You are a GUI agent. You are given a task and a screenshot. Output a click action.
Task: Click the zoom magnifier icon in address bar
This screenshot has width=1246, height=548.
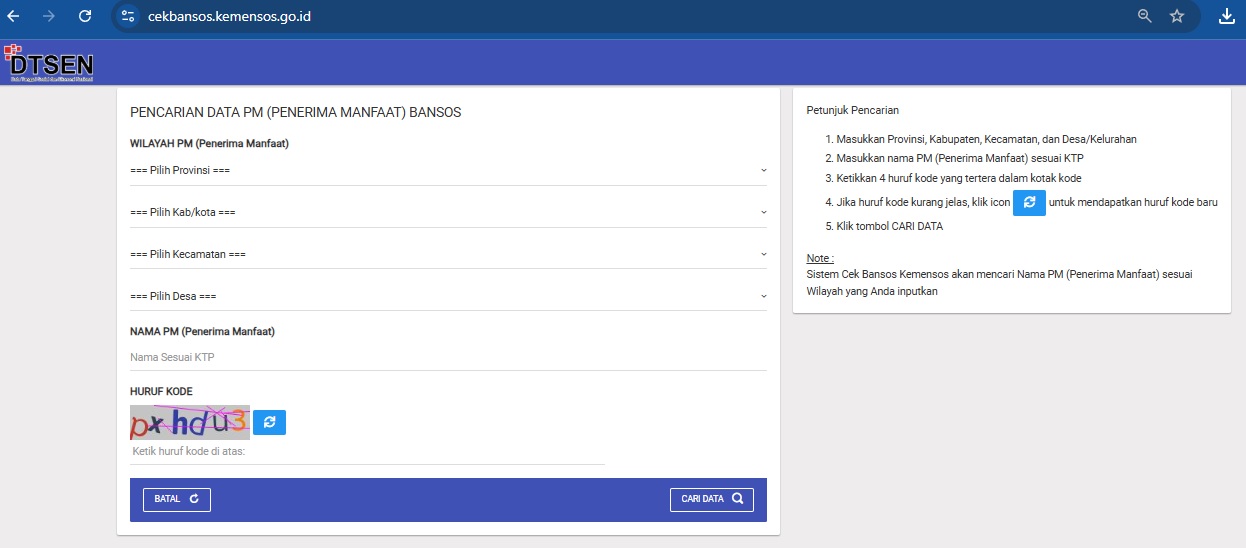[1145, 16]
